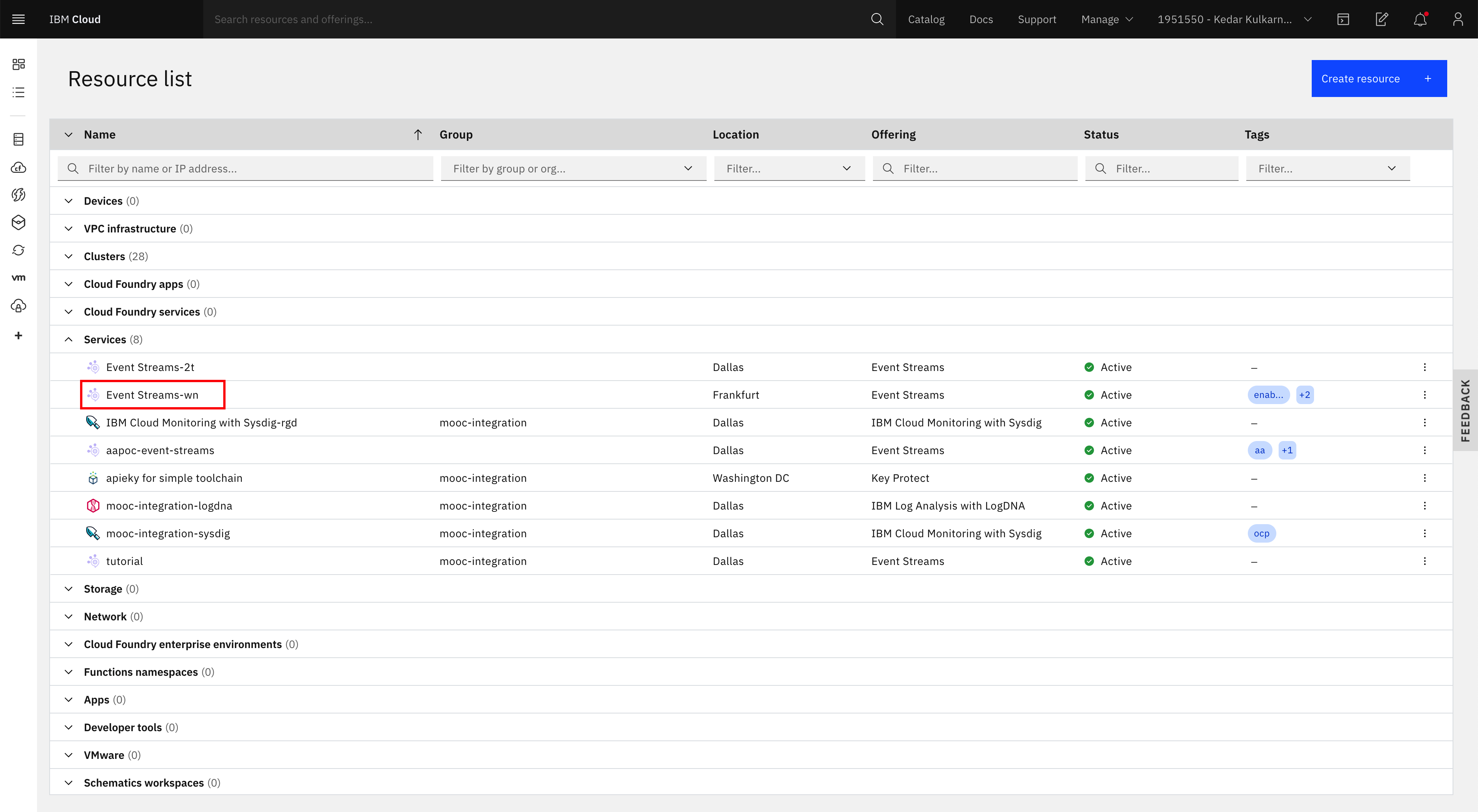
Task: Click the notifications bell icon
Action: (1419, 19)
